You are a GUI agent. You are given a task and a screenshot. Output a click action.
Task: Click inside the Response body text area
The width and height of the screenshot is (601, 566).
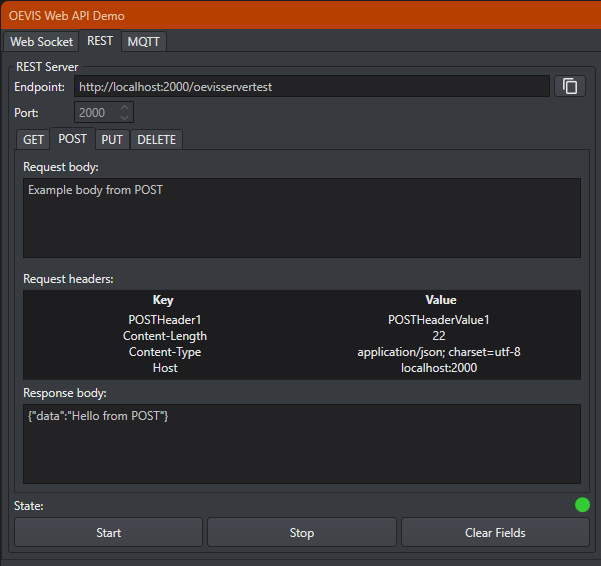302,444
